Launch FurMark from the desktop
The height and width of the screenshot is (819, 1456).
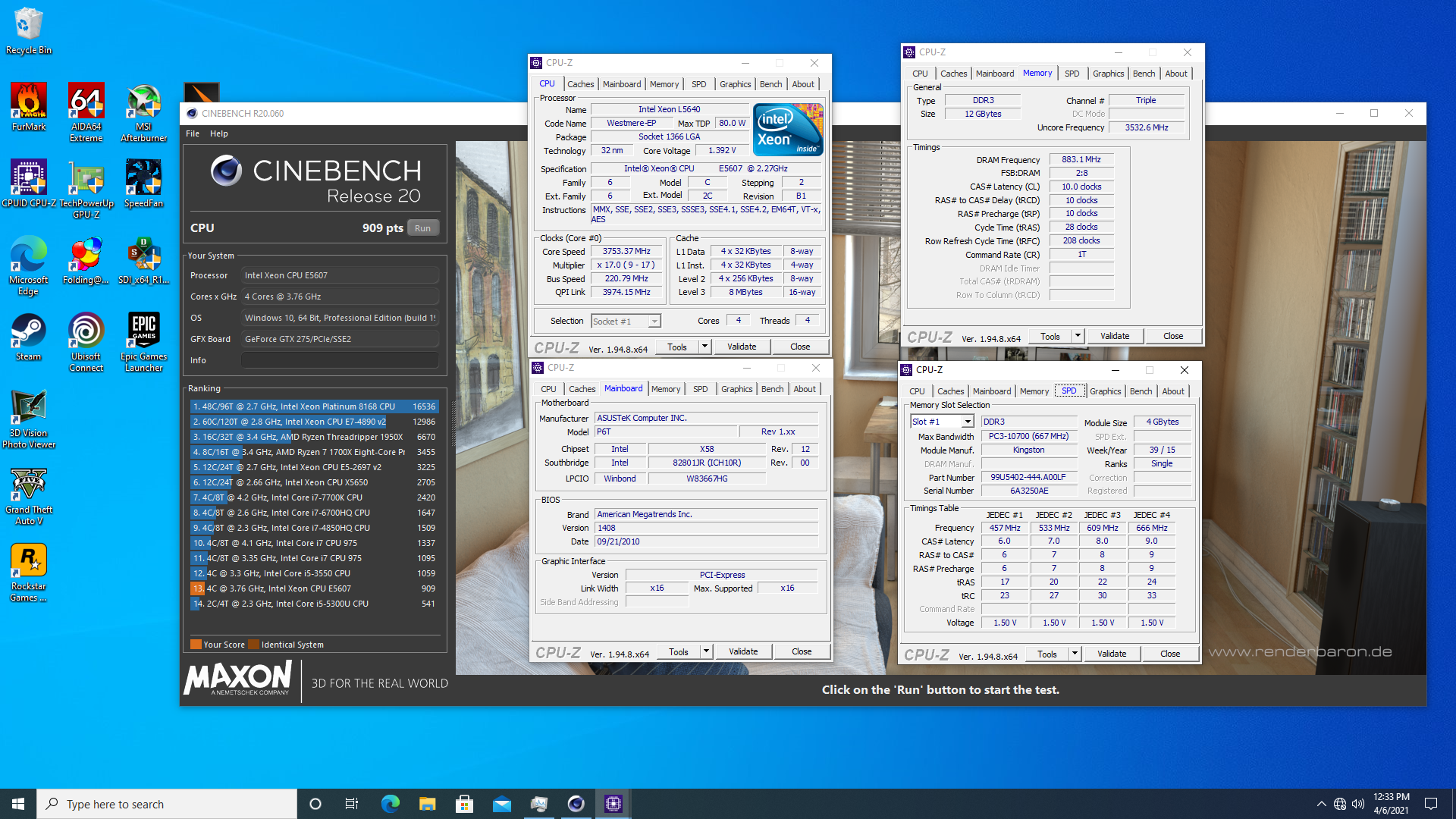coord(29,107)
